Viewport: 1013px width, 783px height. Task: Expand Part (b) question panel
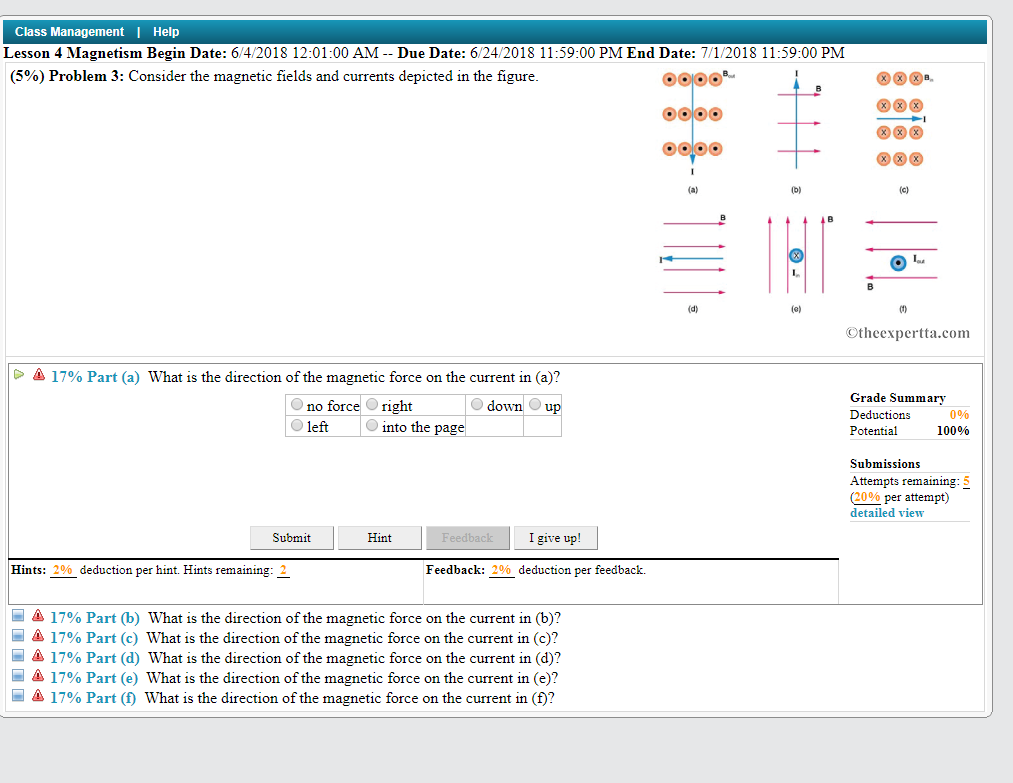coord(17,616)
